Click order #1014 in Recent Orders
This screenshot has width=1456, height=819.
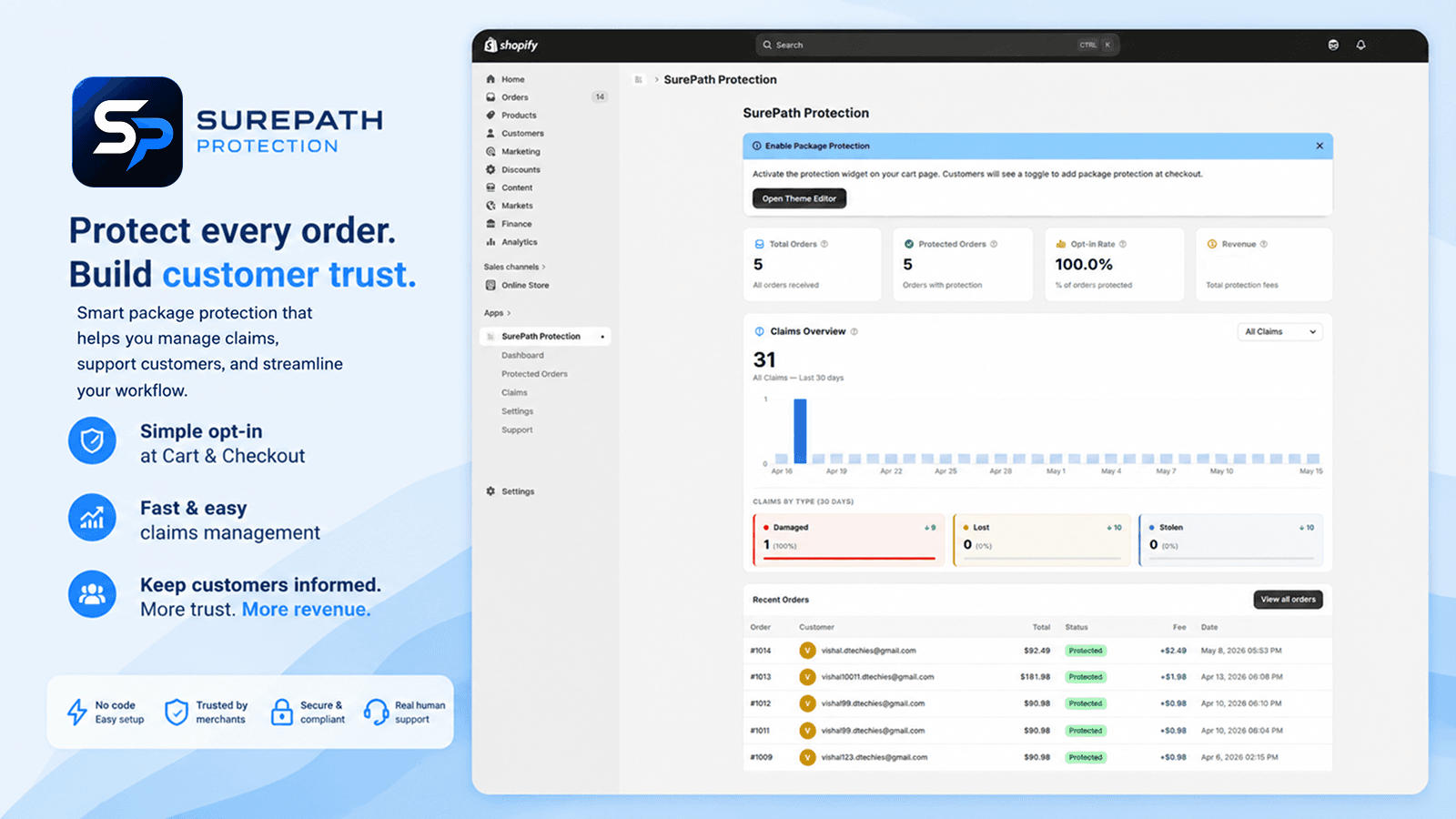click(761, 651)
